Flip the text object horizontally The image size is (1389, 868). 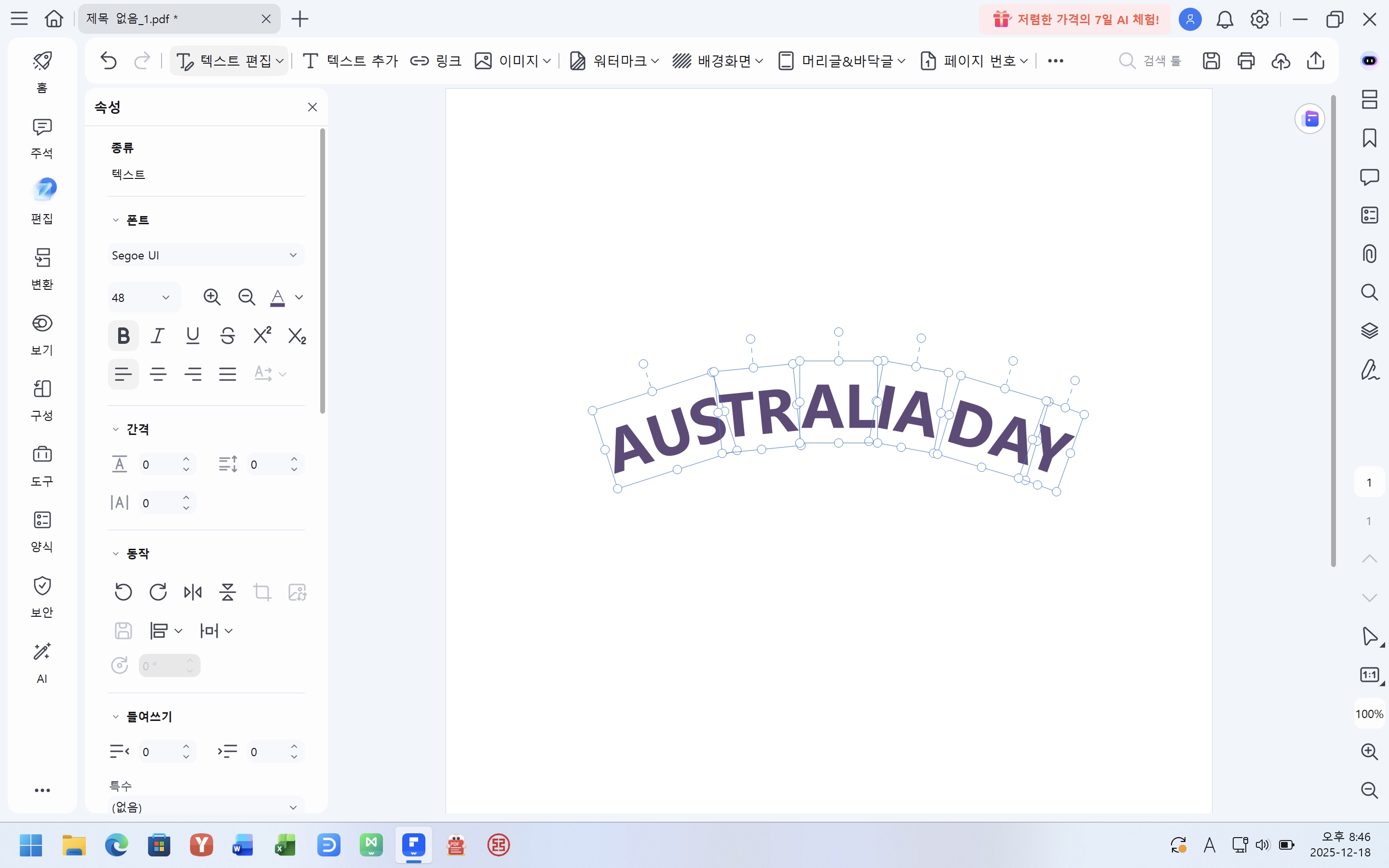[x=193, y=591]
